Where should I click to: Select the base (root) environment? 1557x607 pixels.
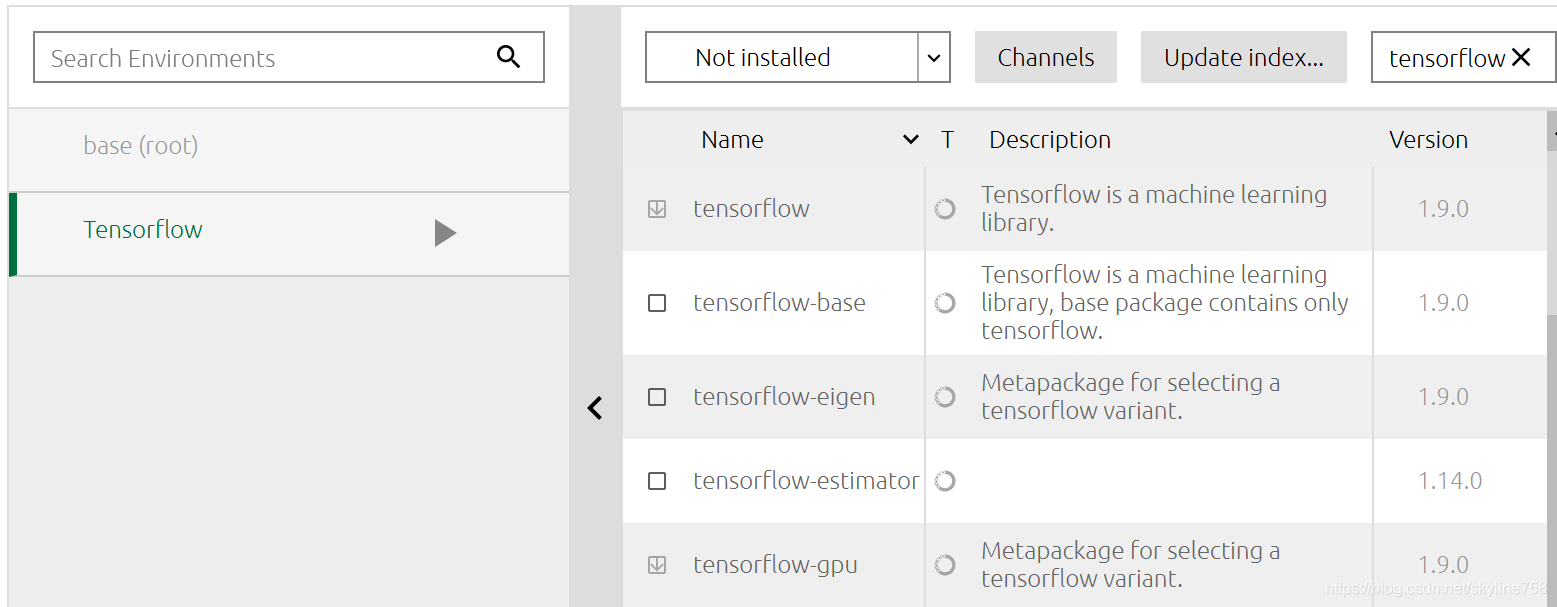pyautogui.click(x=141, y=146)
